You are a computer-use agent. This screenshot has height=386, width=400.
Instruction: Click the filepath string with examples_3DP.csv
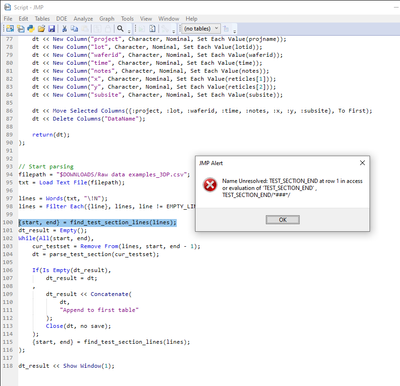(x=123, y=174)
